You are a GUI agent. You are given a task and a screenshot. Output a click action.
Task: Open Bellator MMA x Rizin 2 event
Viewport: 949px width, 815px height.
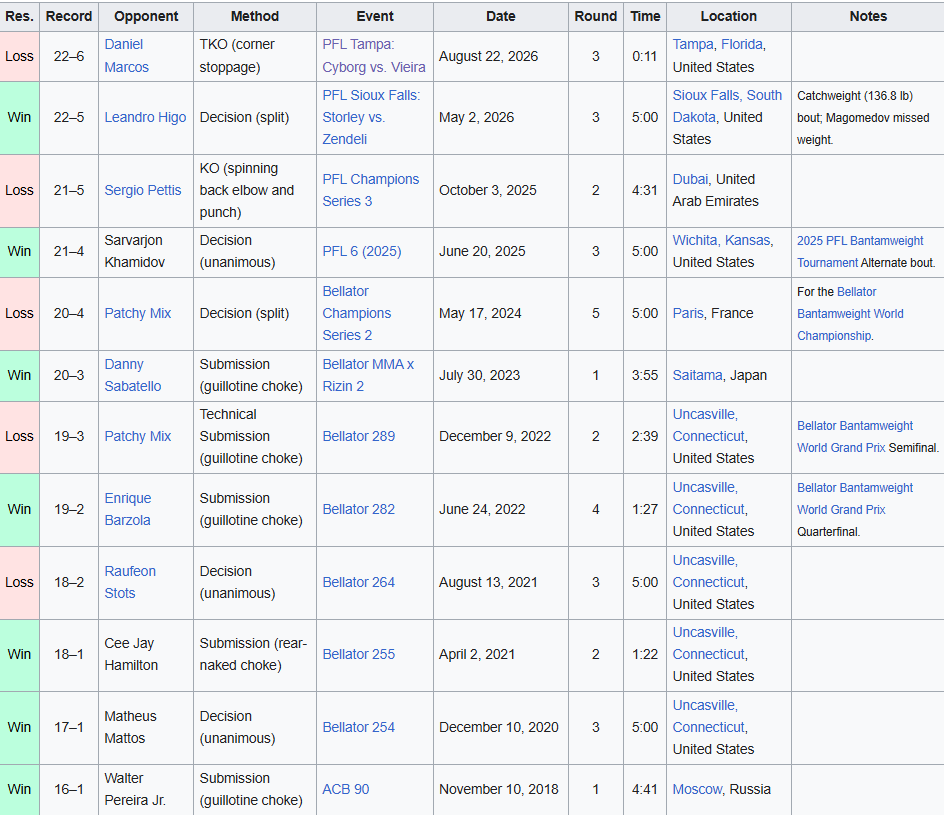click(x=368, y=375)
